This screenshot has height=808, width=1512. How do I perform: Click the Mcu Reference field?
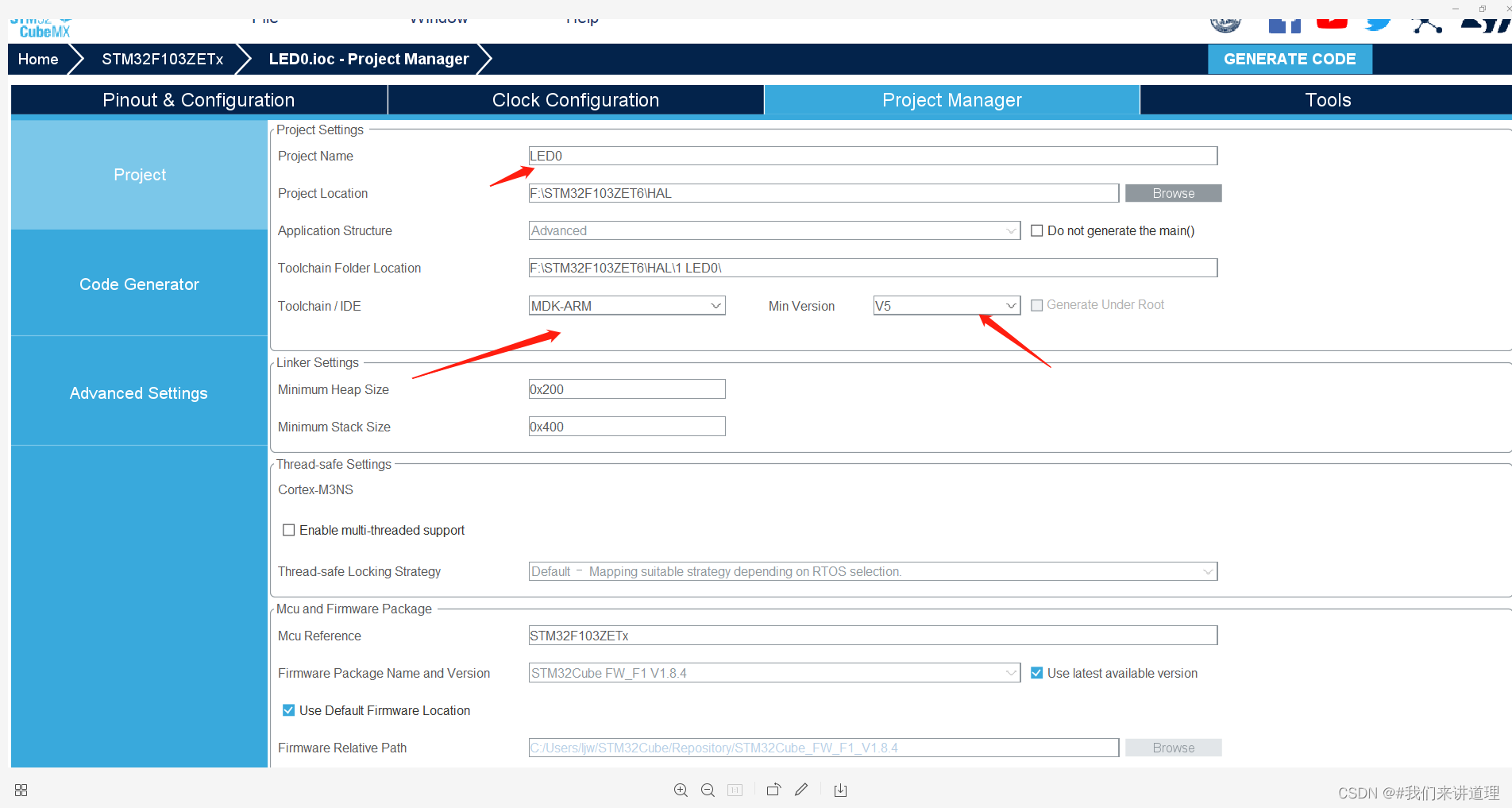click(873, 636)
